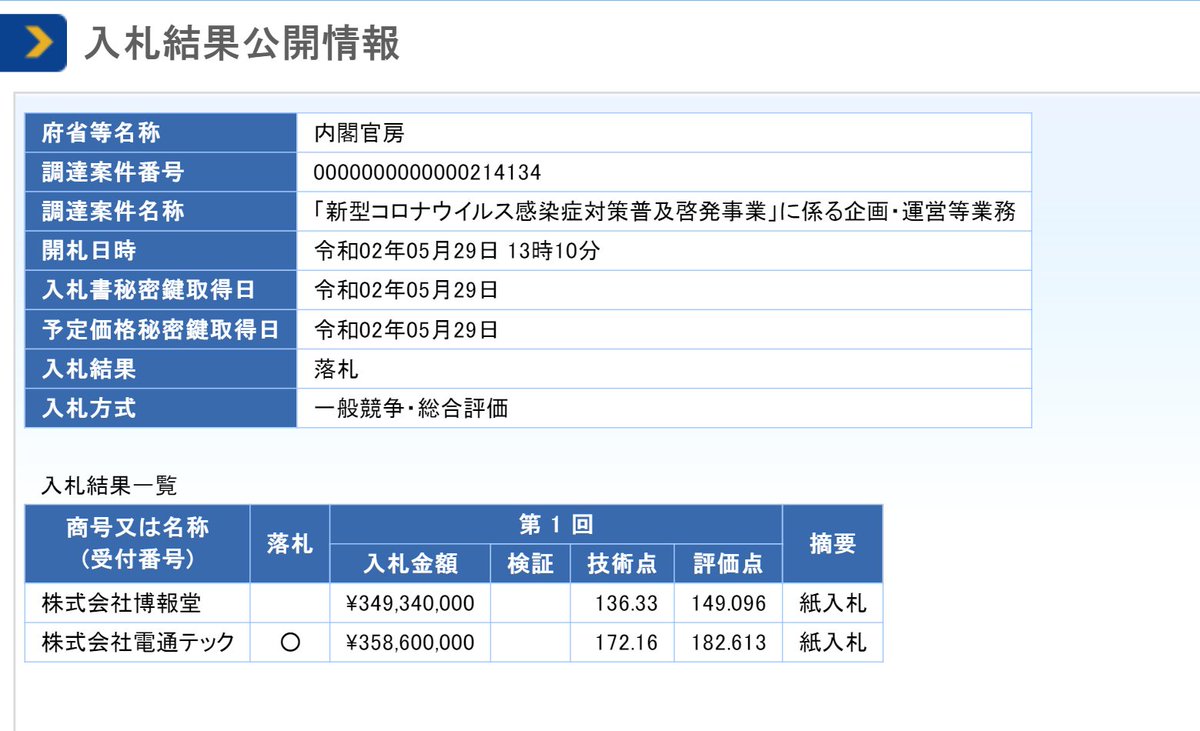Click the bid amount ¥358,600,000
Image resolution: width=1200 pixels, height=731 pixels.
pos(410,643)
